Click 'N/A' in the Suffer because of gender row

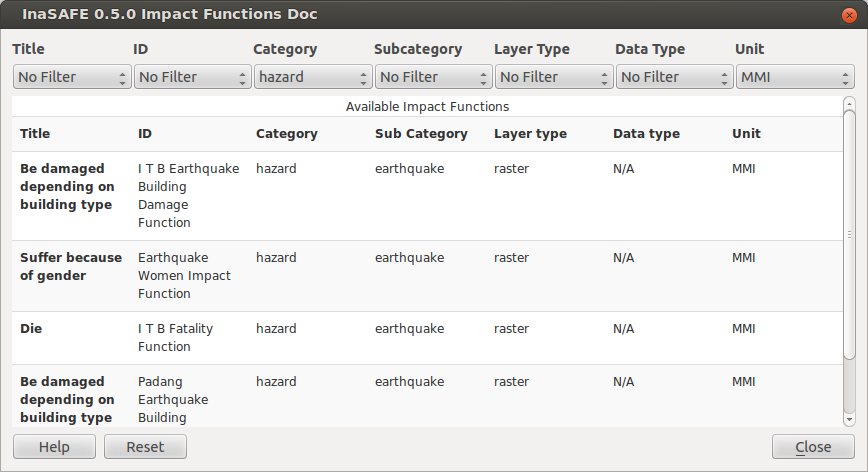[623, 257]
